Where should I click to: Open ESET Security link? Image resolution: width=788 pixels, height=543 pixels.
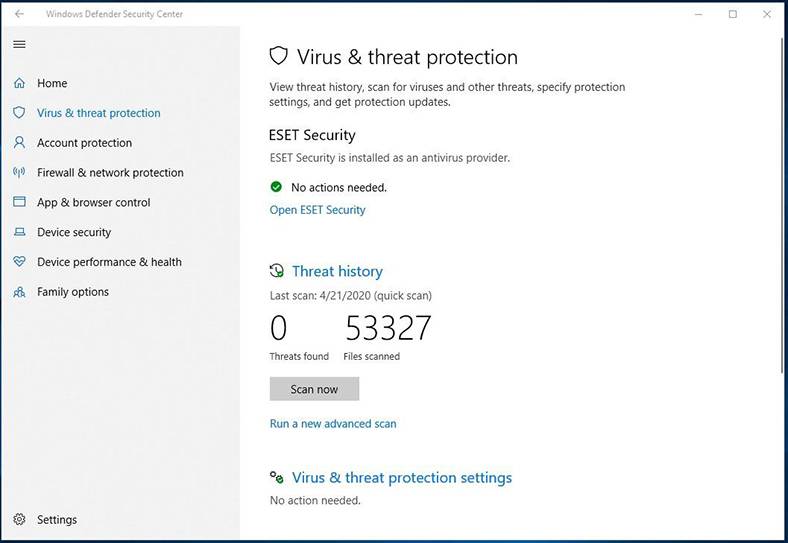pos(317,210)
